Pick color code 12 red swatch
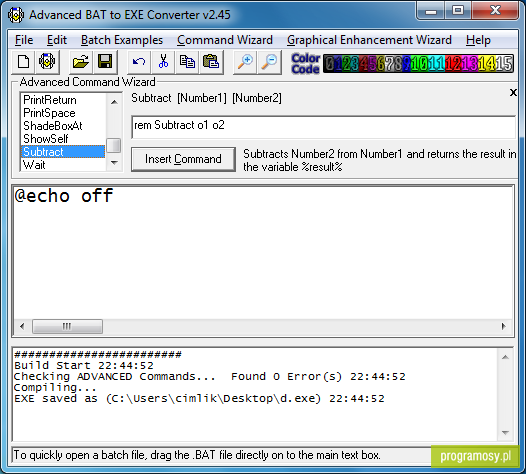The image size is (526, 474). (x=454, y=64)
